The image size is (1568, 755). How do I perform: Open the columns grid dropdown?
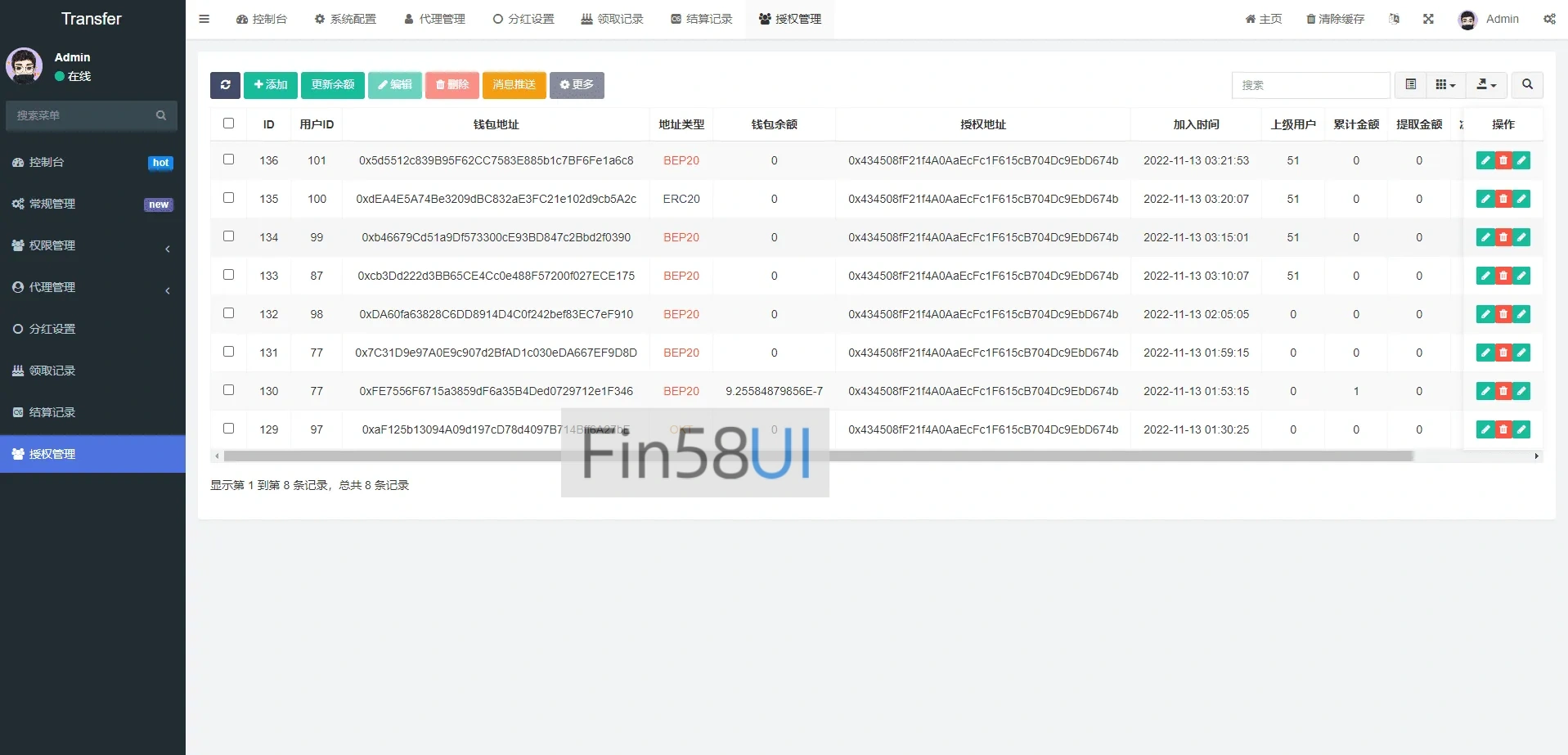tap(1445, 85)
